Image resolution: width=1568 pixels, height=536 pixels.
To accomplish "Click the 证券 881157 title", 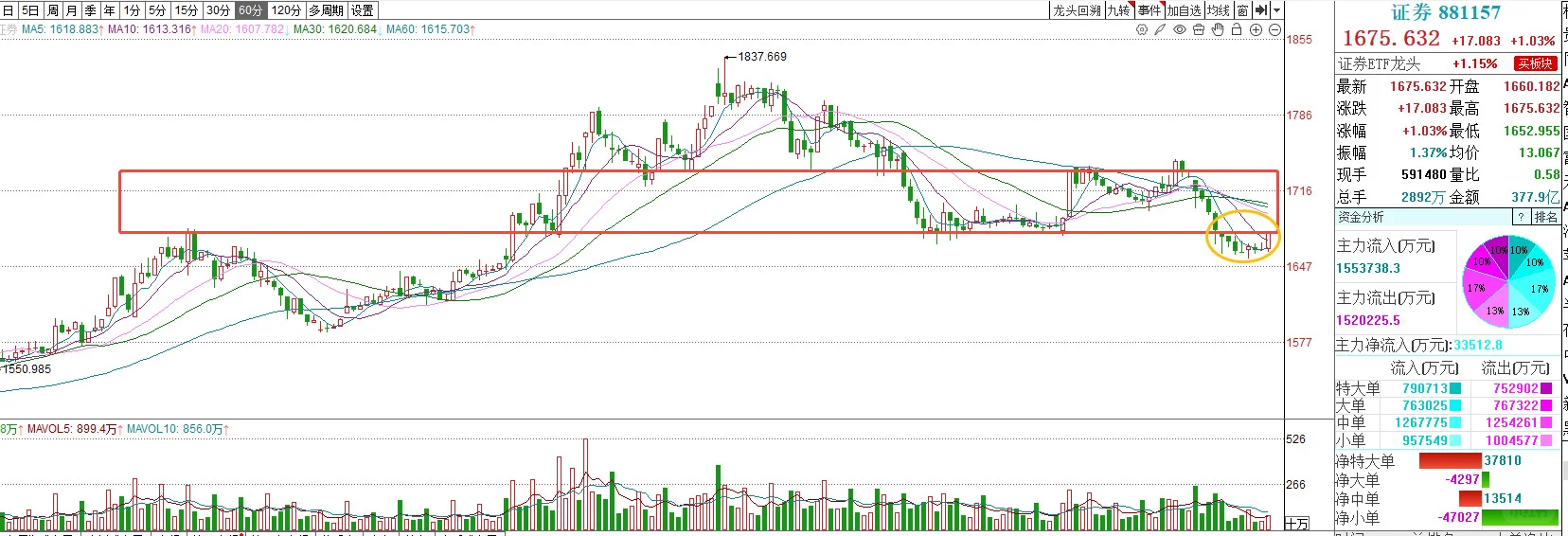I will point(1446,12).
